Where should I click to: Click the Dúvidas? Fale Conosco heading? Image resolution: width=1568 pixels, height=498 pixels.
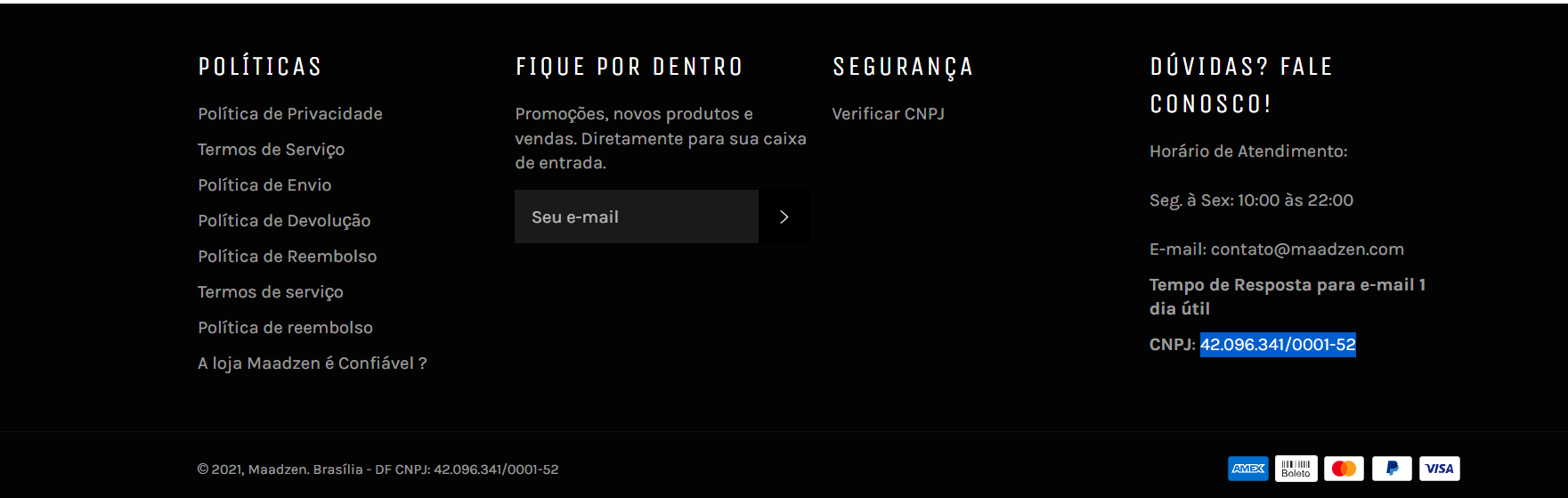(x=1241, y=85)
